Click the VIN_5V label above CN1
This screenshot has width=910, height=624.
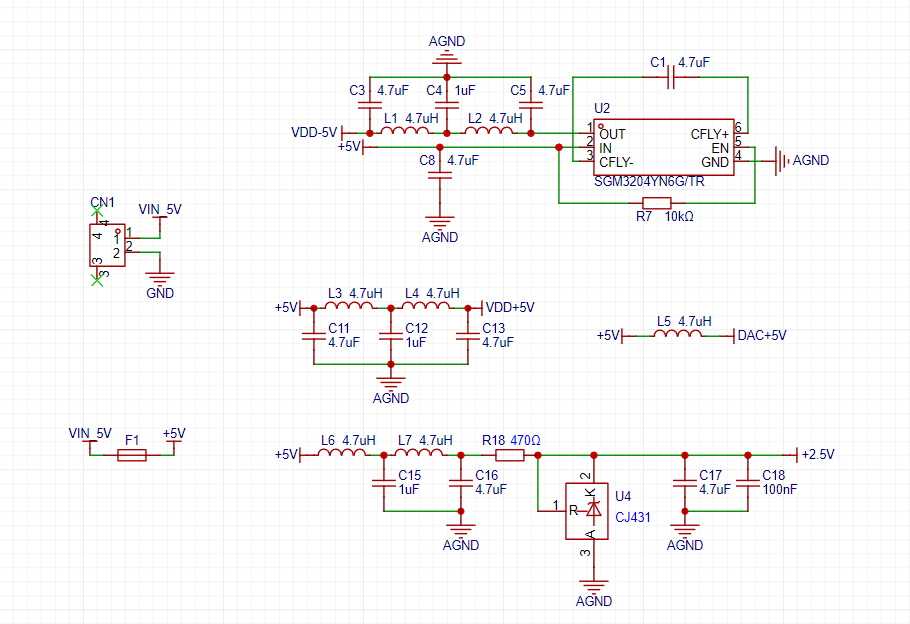click(160, 209)
